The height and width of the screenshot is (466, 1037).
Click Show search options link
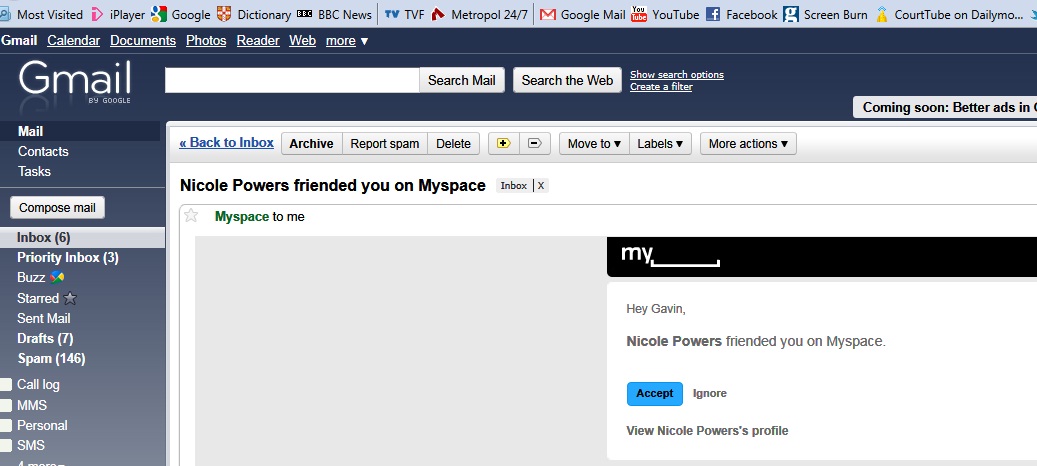677,75
